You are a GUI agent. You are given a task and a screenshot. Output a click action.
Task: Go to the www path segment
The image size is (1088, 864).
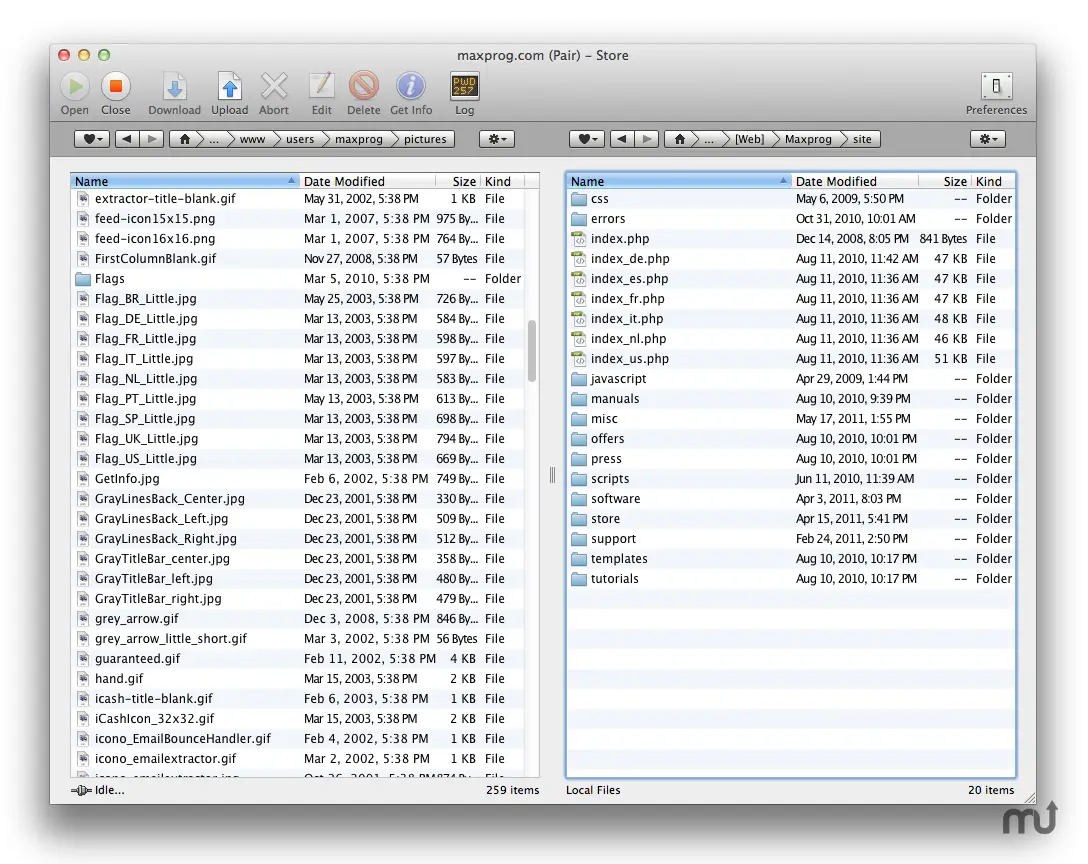click(x=253, y=139)
